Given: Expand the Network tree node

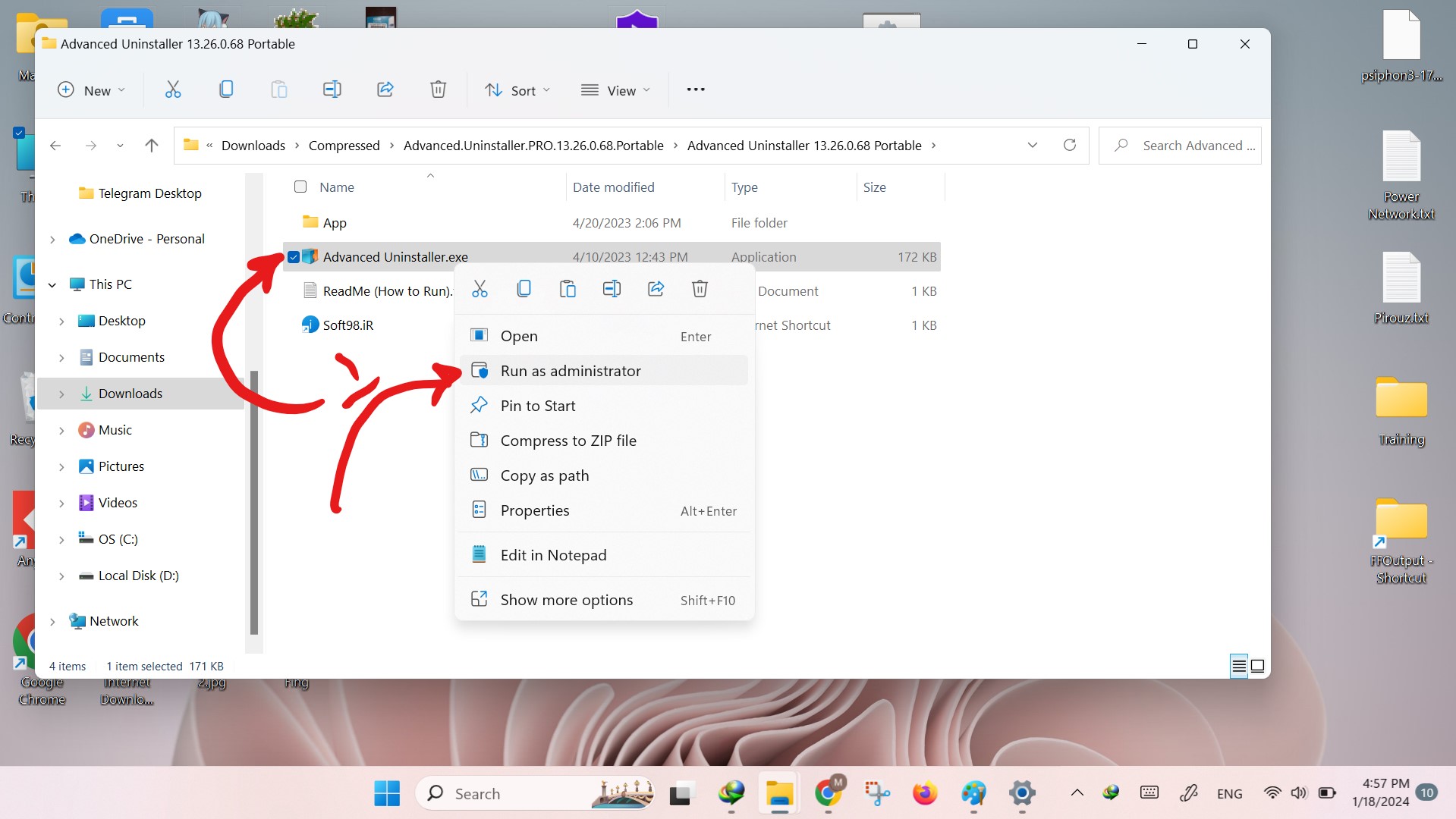Looking at the screenshot, I should [52, 622].
